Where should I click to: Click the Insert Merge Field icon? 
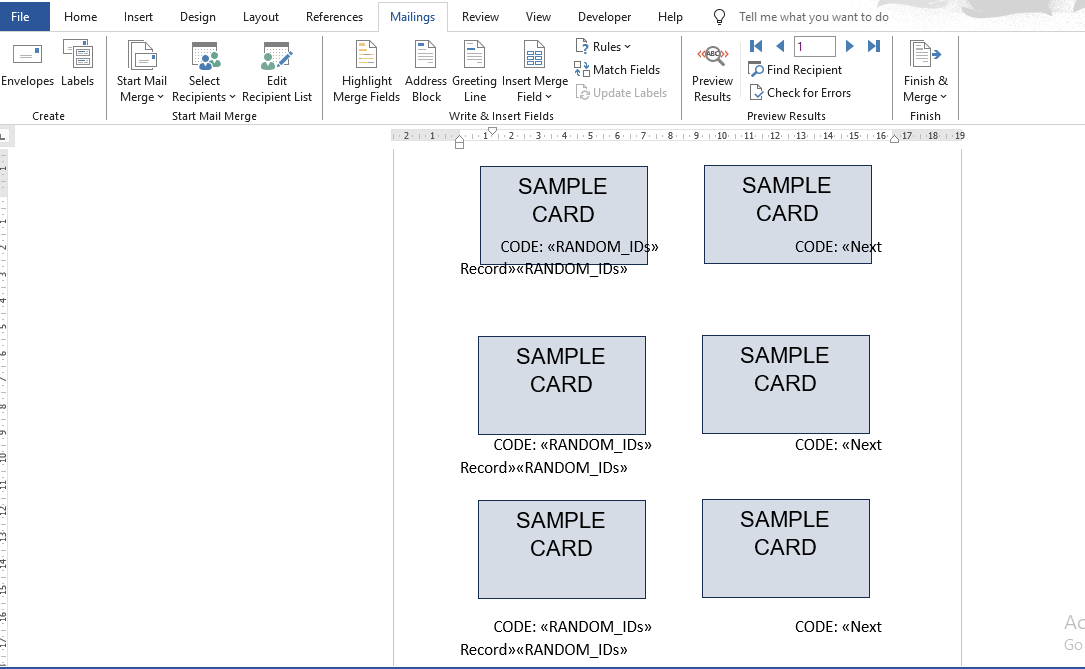534,55
